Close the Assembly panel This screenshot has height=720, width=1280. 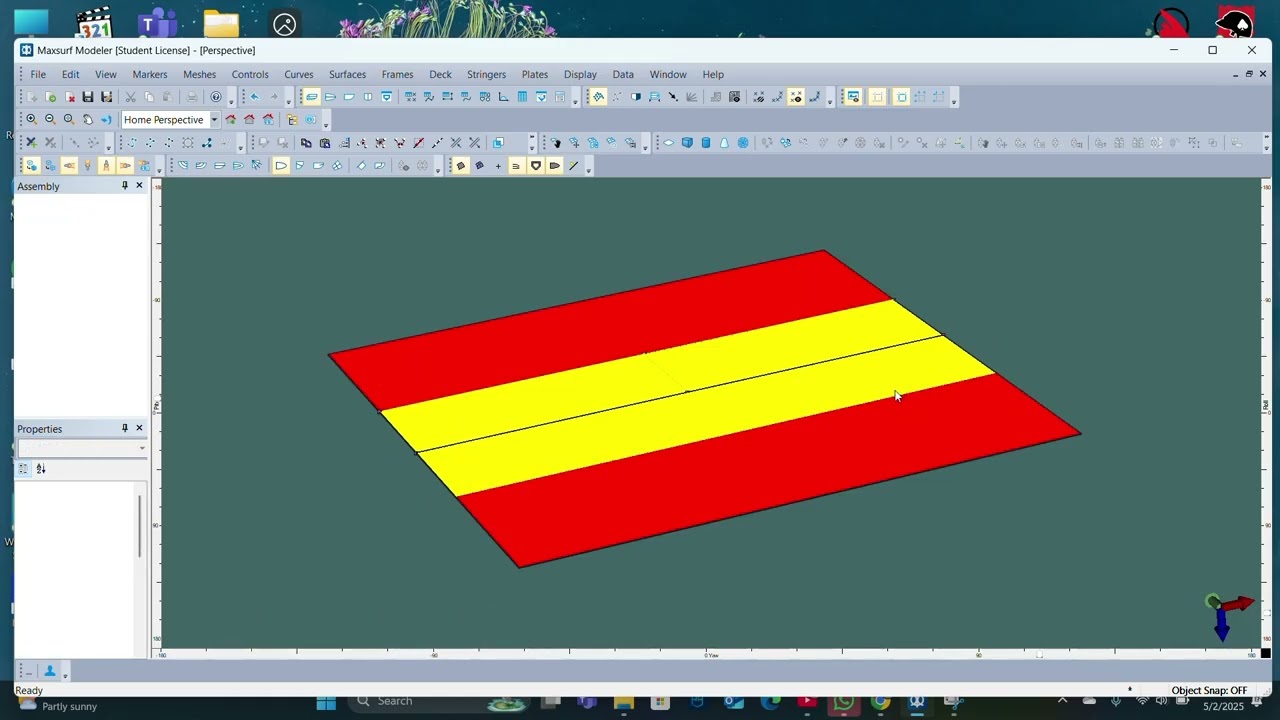pyautogui.click(x=139, y=186)
